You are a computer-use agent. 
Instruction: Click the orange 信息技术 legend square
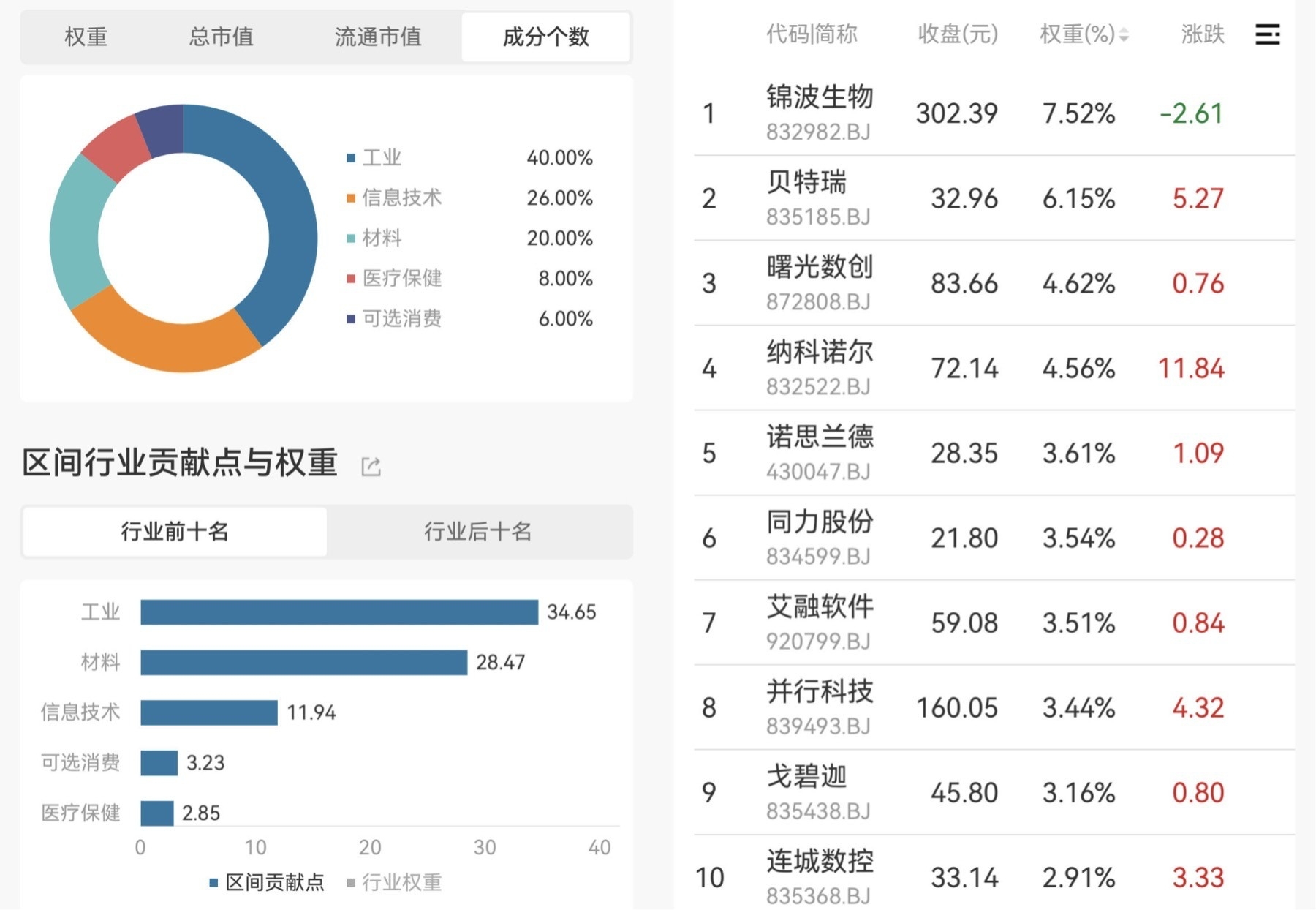[x=351, y=198]
